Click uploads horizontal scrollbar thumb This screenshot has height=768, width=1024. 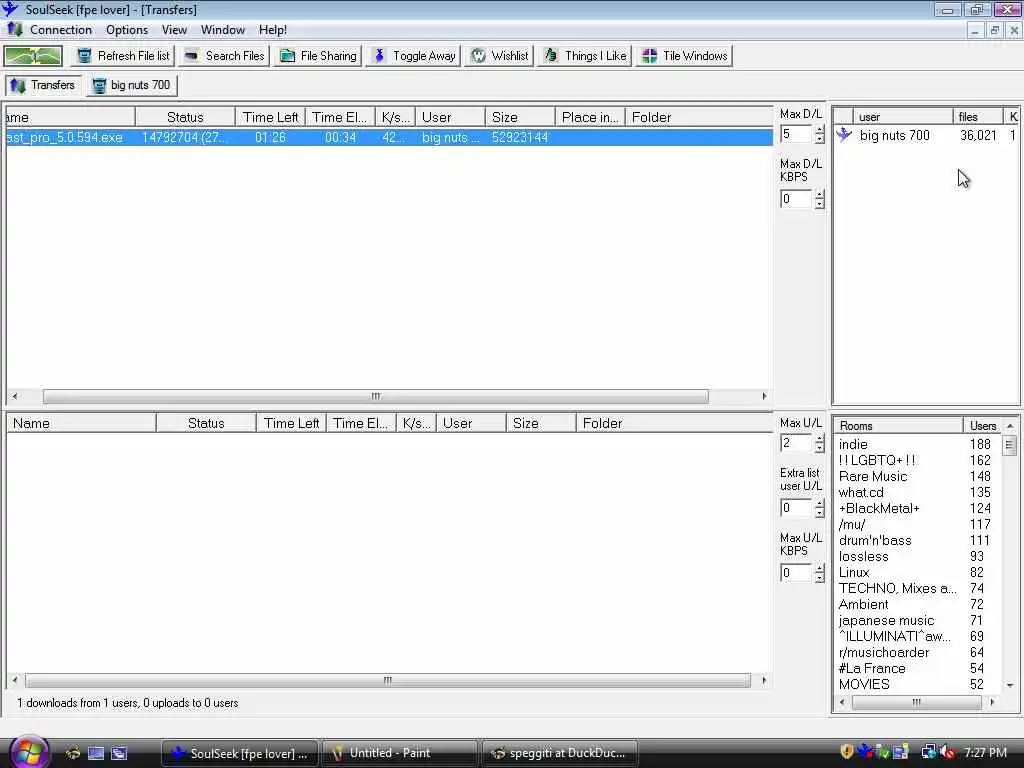[388, 680]
